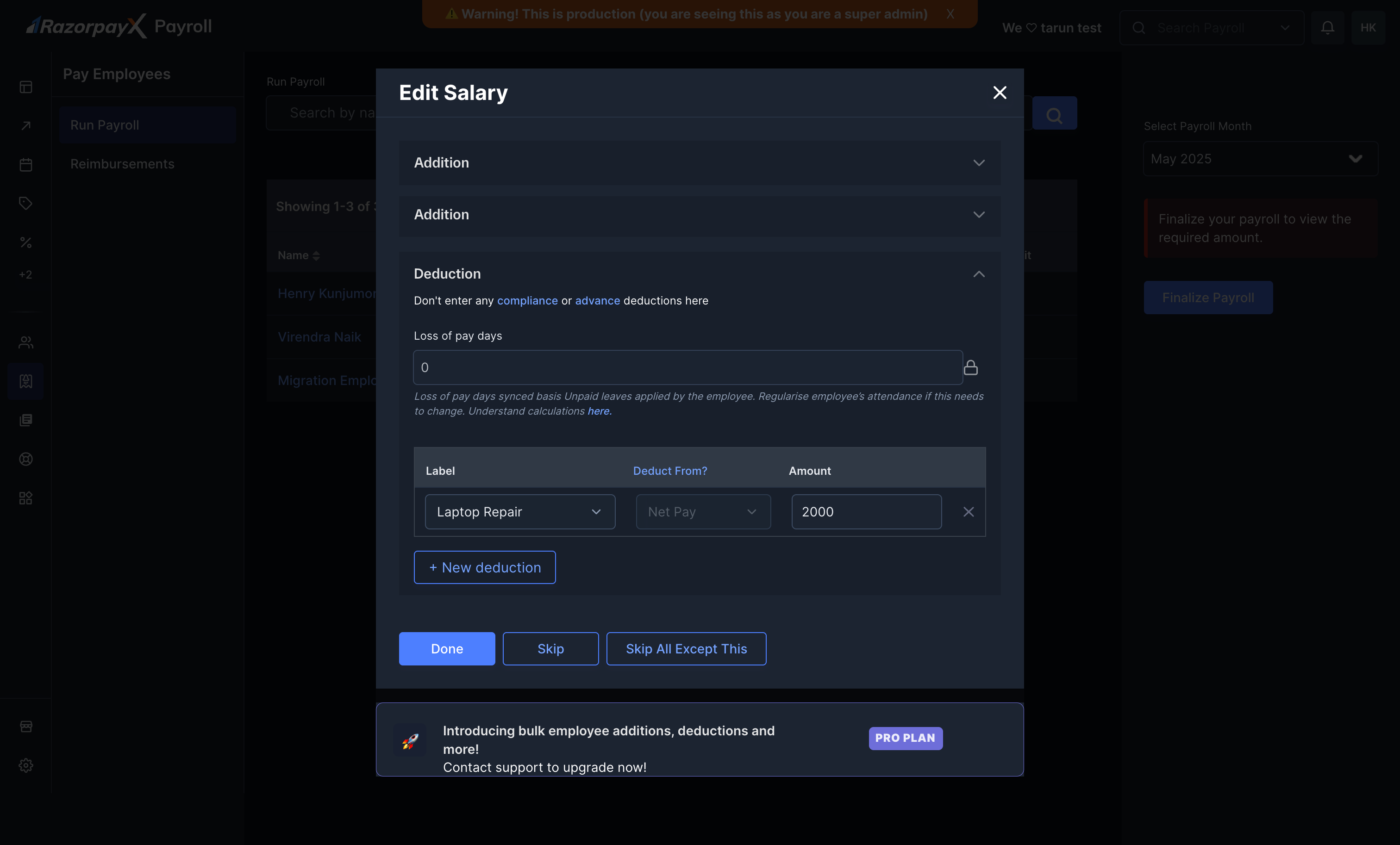Open the apps grid icon in the sidebar
Viewport: 1400px width, 845px height.
[25, 498]
